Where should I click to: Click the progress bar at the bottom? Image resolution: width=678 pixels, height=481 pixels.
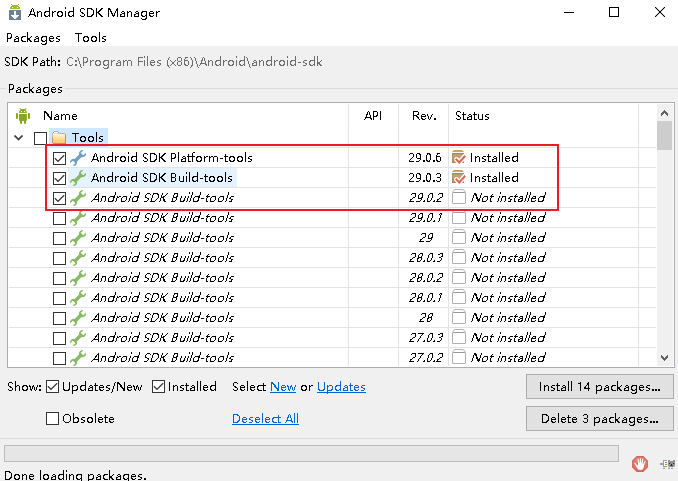(311, 454)
